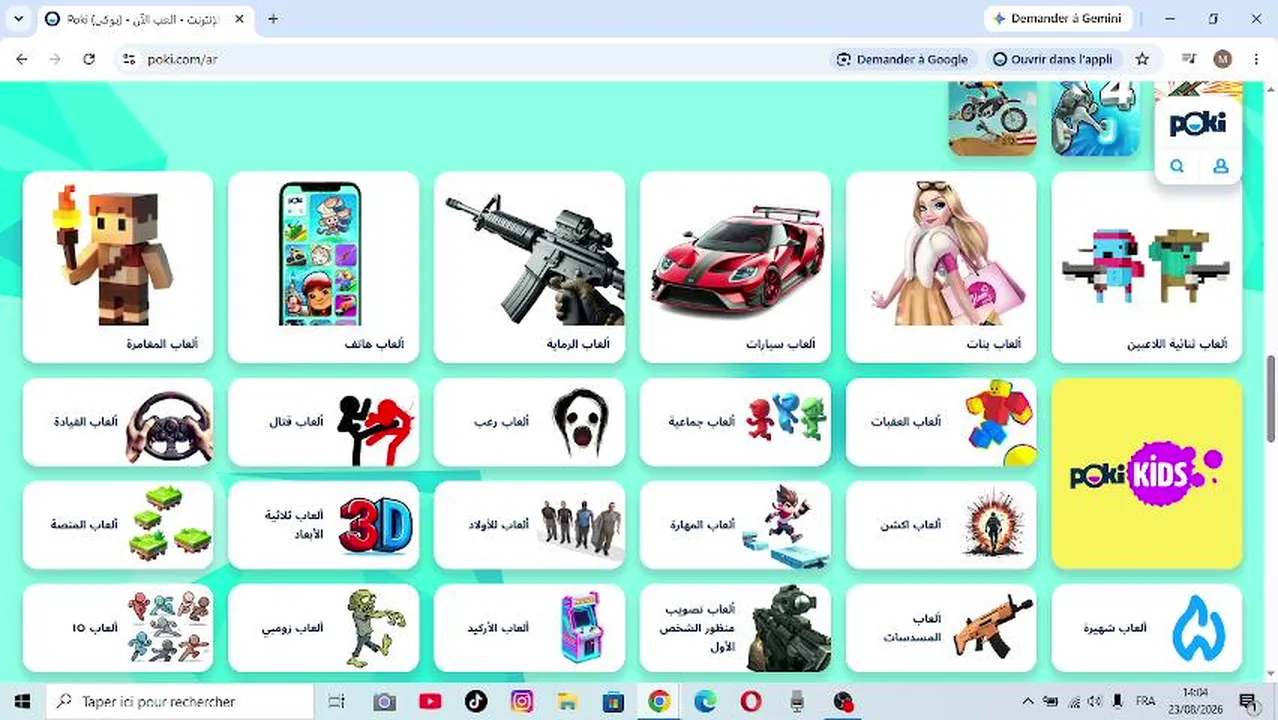
Task: Click the page vertical scrollbar thumb
Action: (1271, 397)
